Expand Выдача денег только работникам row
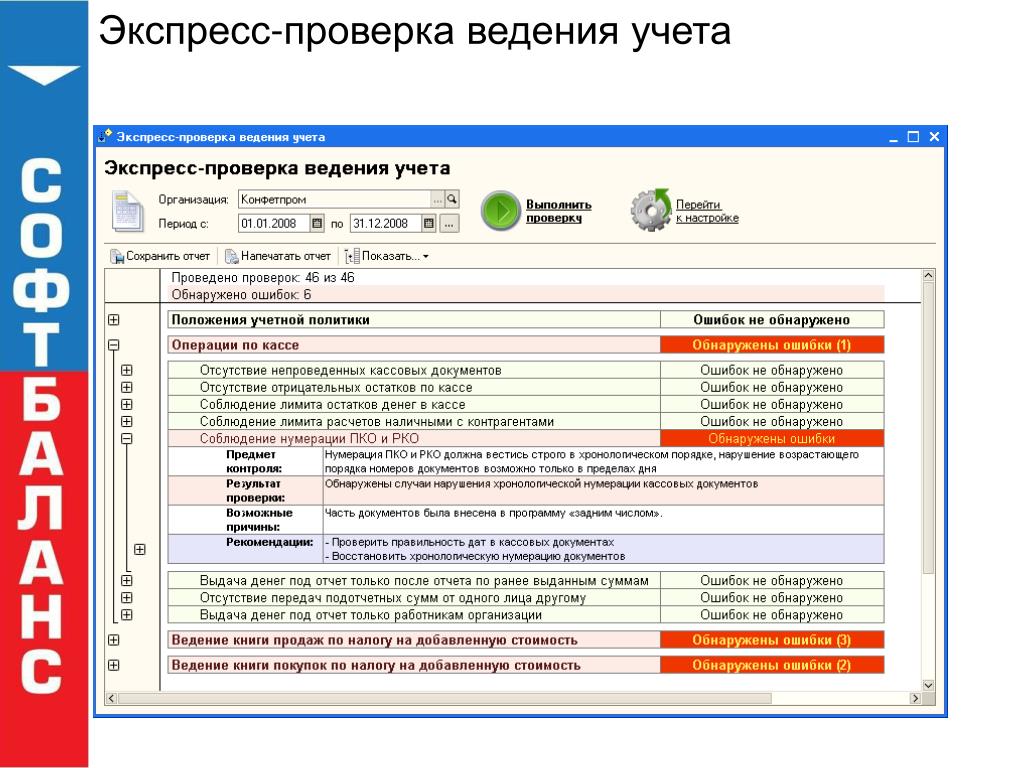This screenshot has width=1024, height=768. (127, 615)
